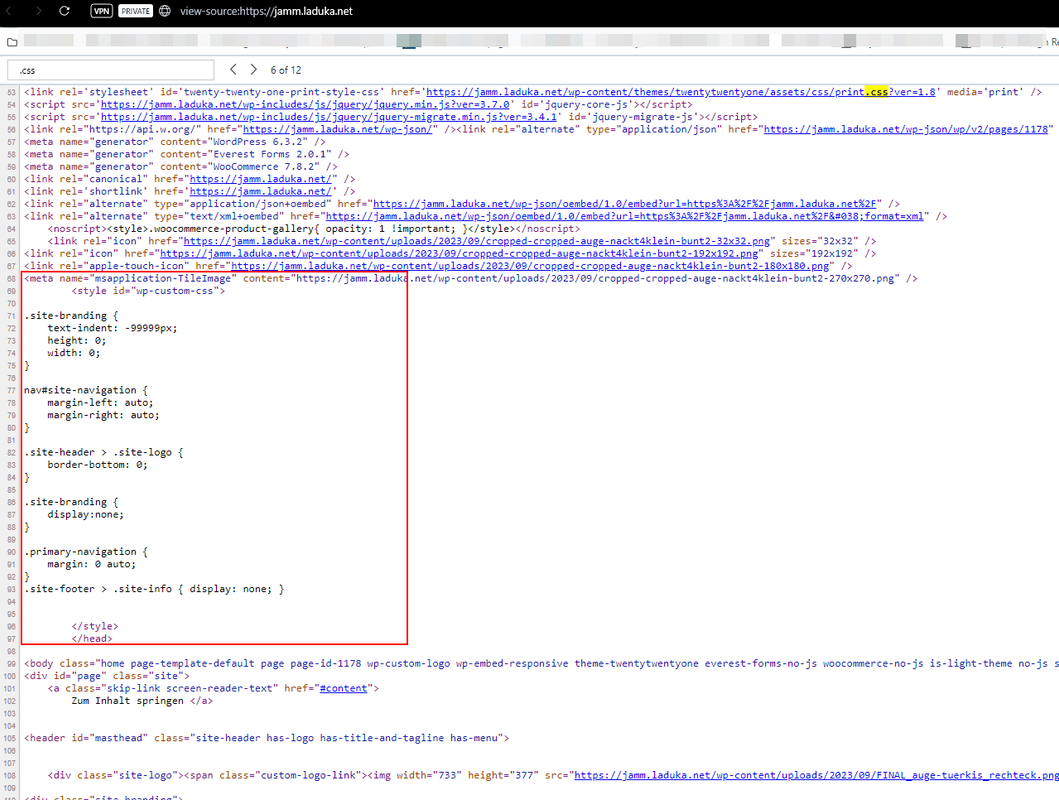Go forward with the forward arrow
The image size is (1059, 800).
(38, 11)
